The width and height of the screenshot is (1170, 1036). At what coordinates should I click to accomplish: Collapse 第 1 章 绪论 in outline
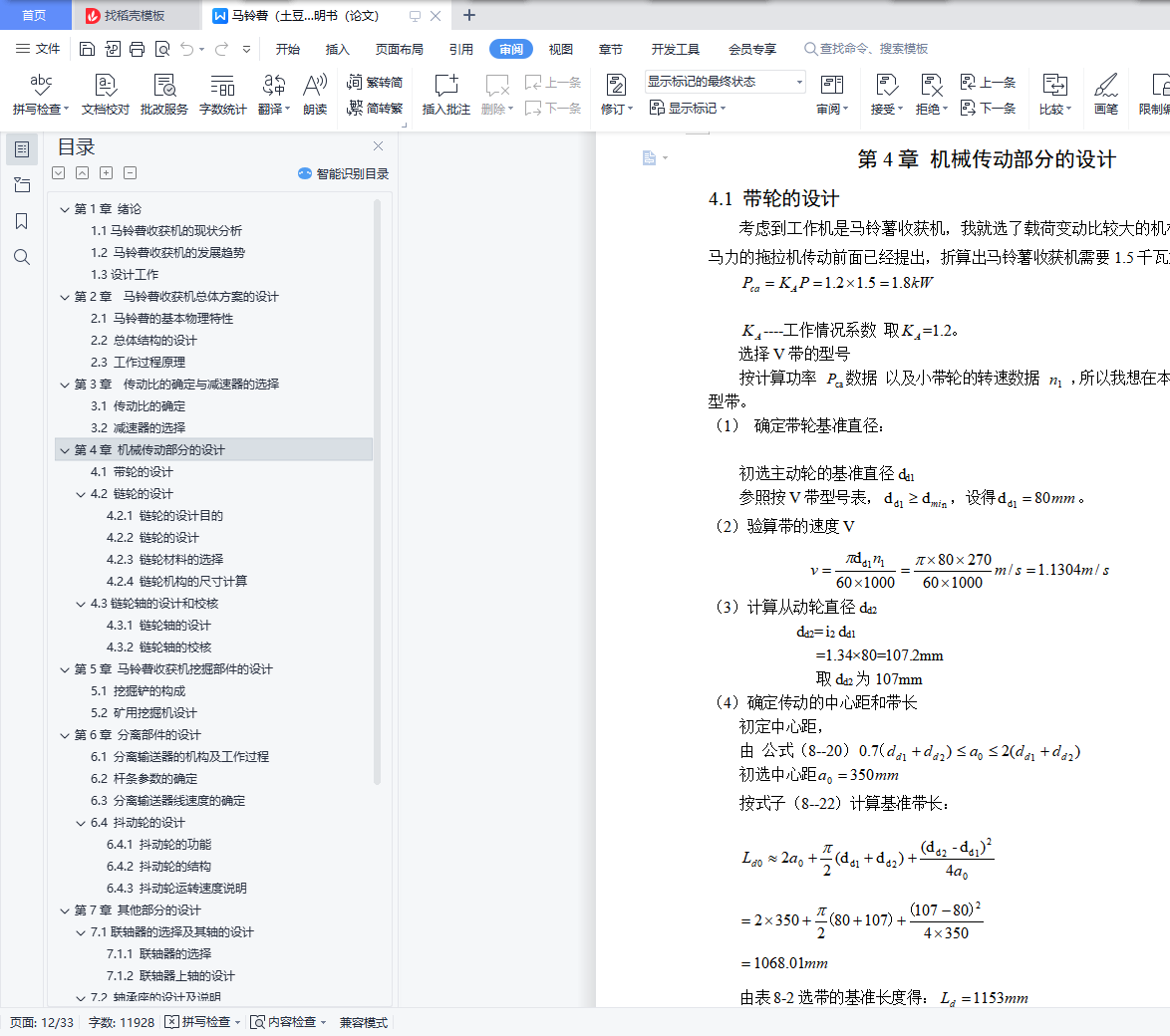[x=65, y=209]
